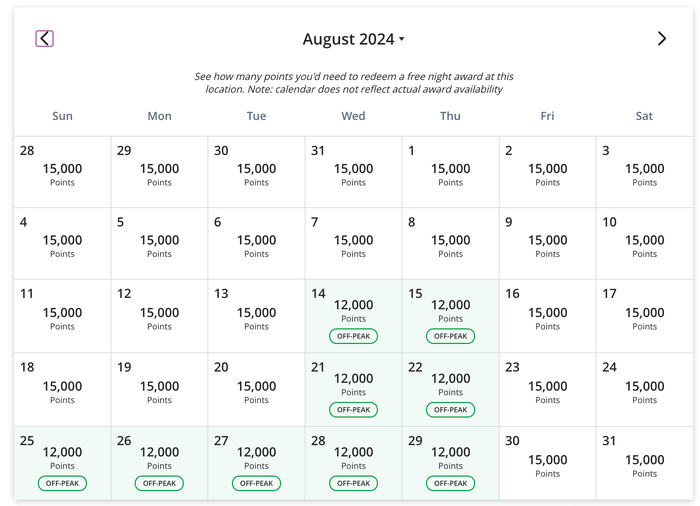Click the Wed column header
The width and height of the screenshot is (700, 506).
354,116
